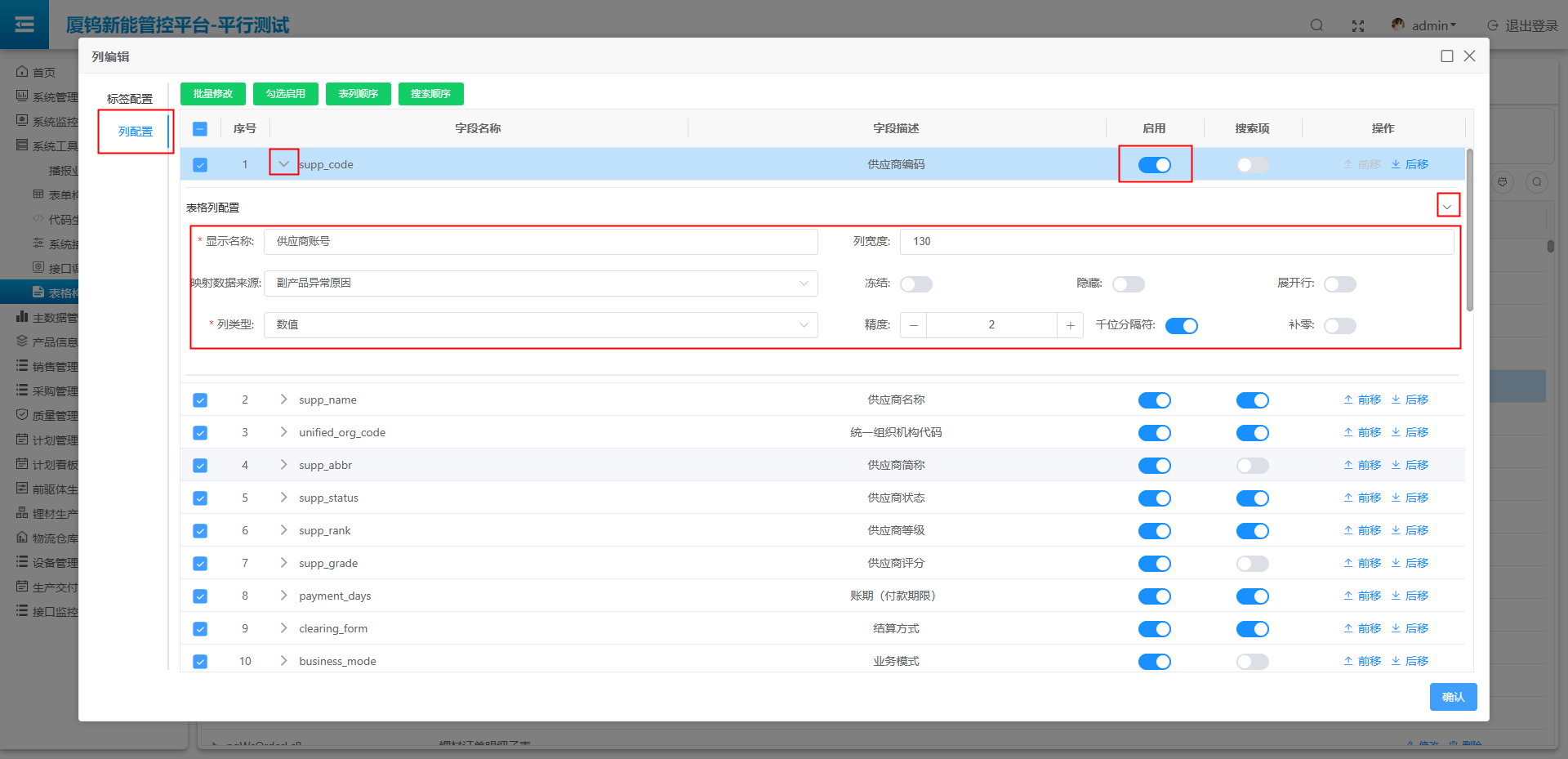Expand the supp_rank row details
The width and height of the screenshot is (1568, 759).
[x=283, y=530]
